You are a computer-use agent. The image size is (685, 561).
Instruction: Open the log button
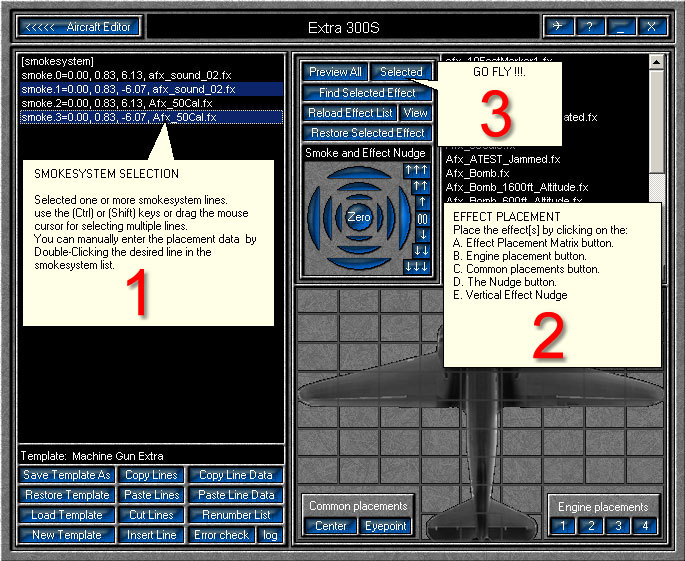[x=270, y=535]
